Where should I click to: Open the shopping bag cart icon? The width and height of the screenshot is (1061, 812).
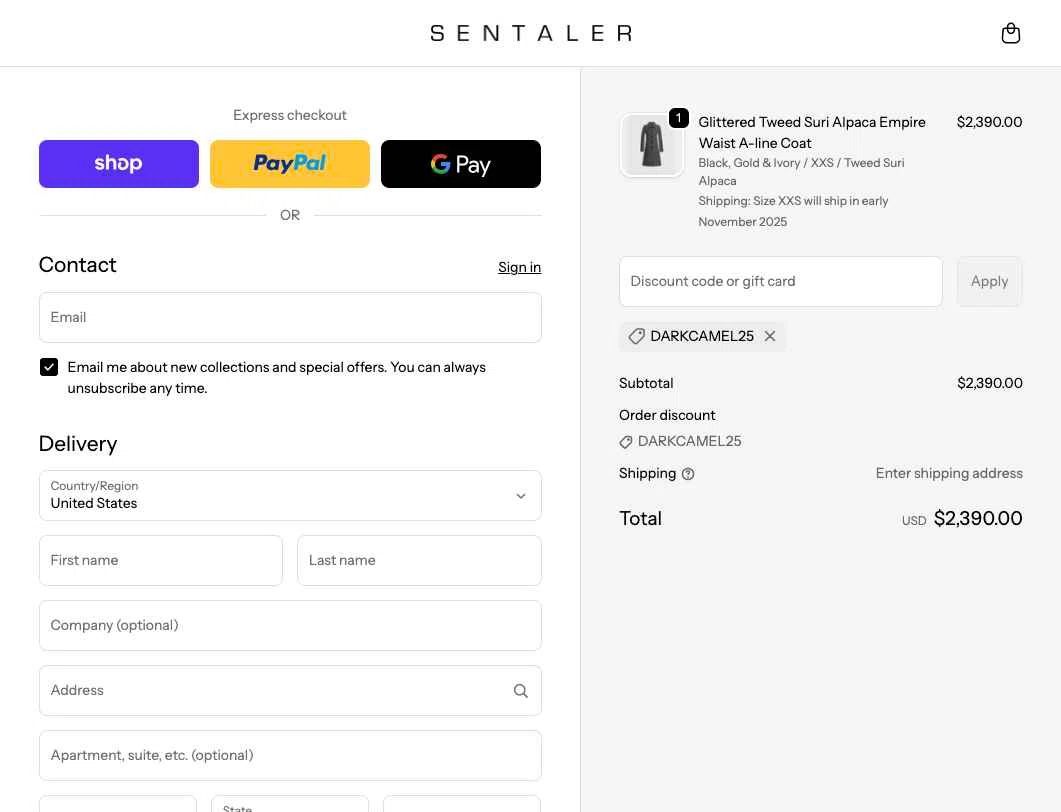point(1010,33)
